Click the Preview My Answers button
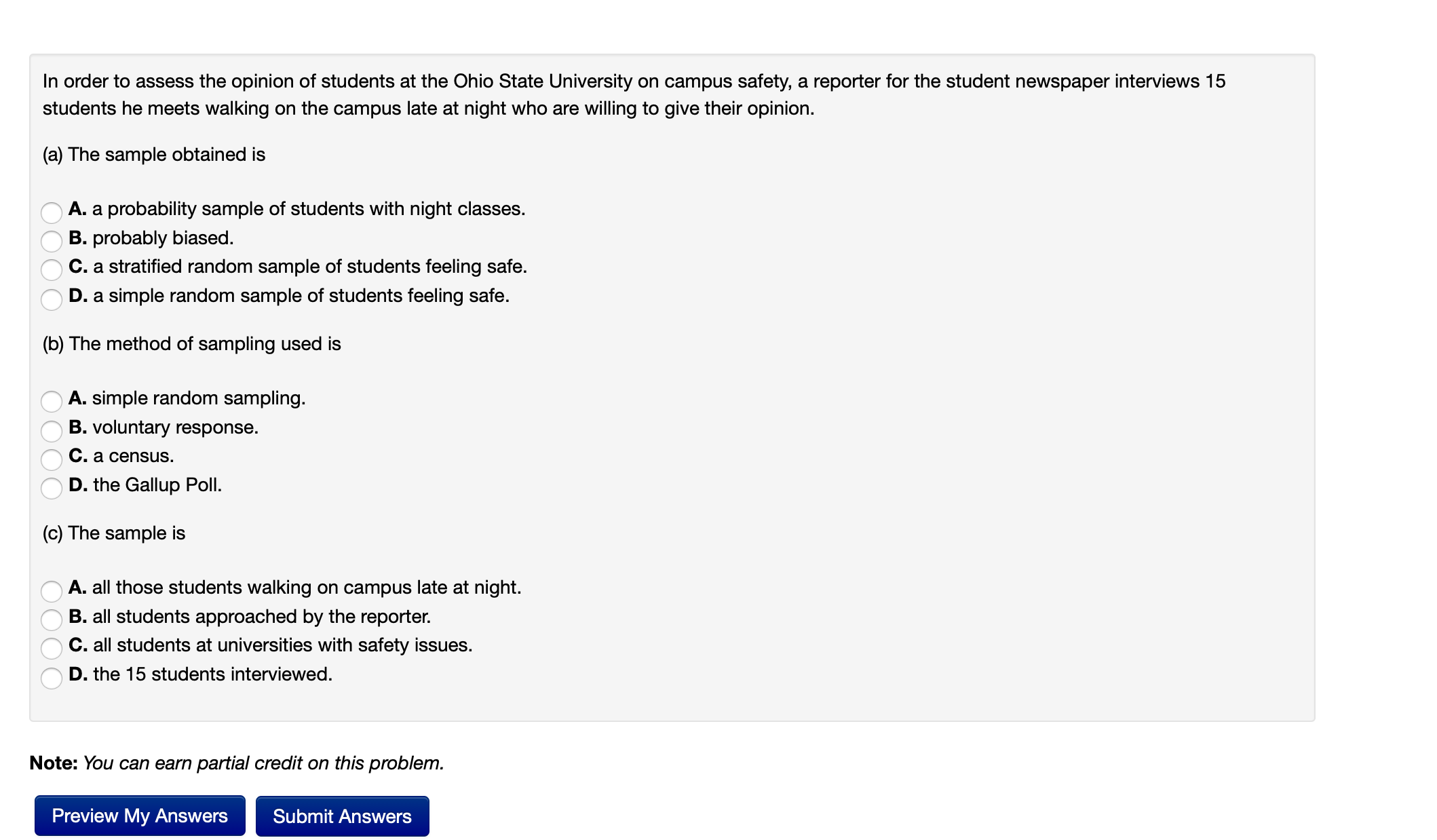The width and height of the screenshot is (1437, 840). (x=140, y=816)
